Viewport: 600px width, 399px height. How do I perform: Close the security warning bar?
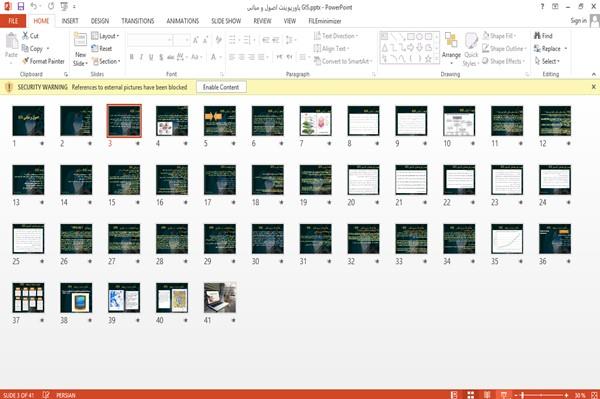coord(593,87)
